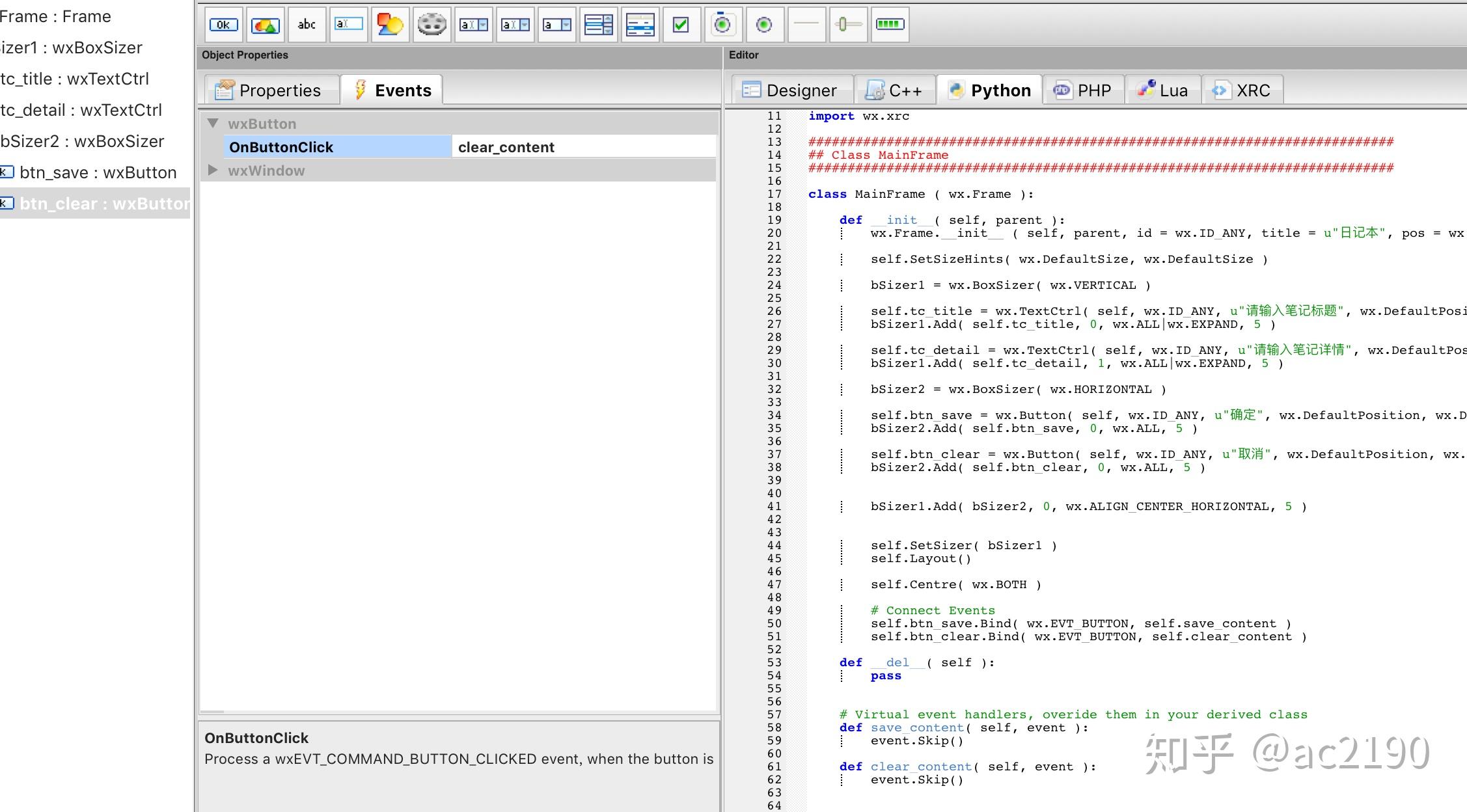Choose the text control widget tool
The image size is (1467, 812).
pos(348,25)
